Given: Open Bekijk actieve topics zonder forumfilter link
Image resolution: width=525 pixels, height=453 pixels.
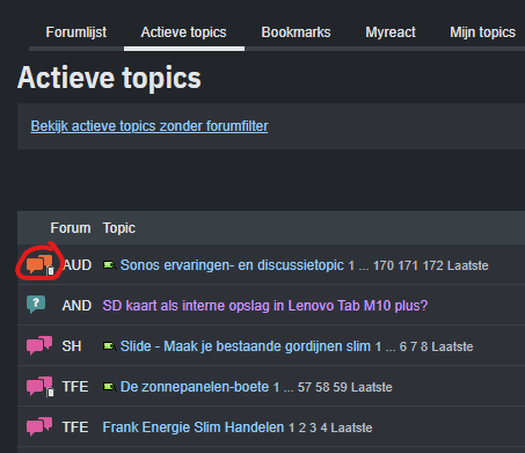Looking at the screenshot, I should (149, 126).
